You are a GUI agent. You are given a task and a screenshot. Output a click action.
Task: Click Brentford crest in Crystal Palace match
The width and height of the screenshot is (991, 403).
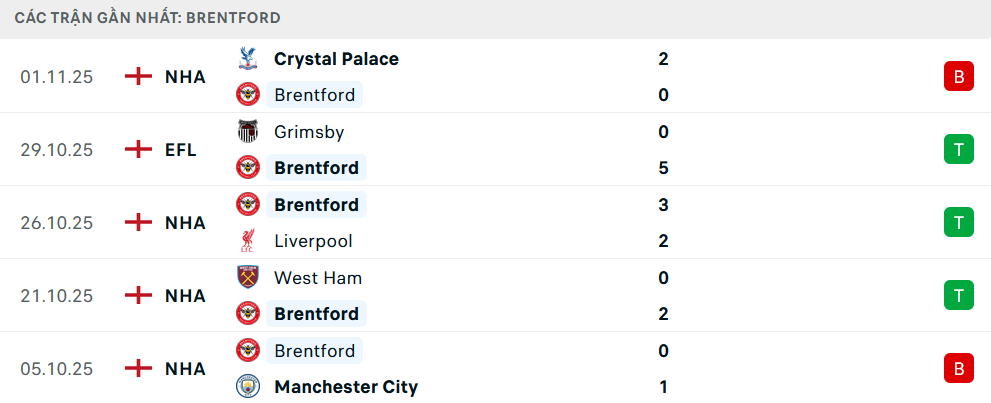click(x=247, y=95)
